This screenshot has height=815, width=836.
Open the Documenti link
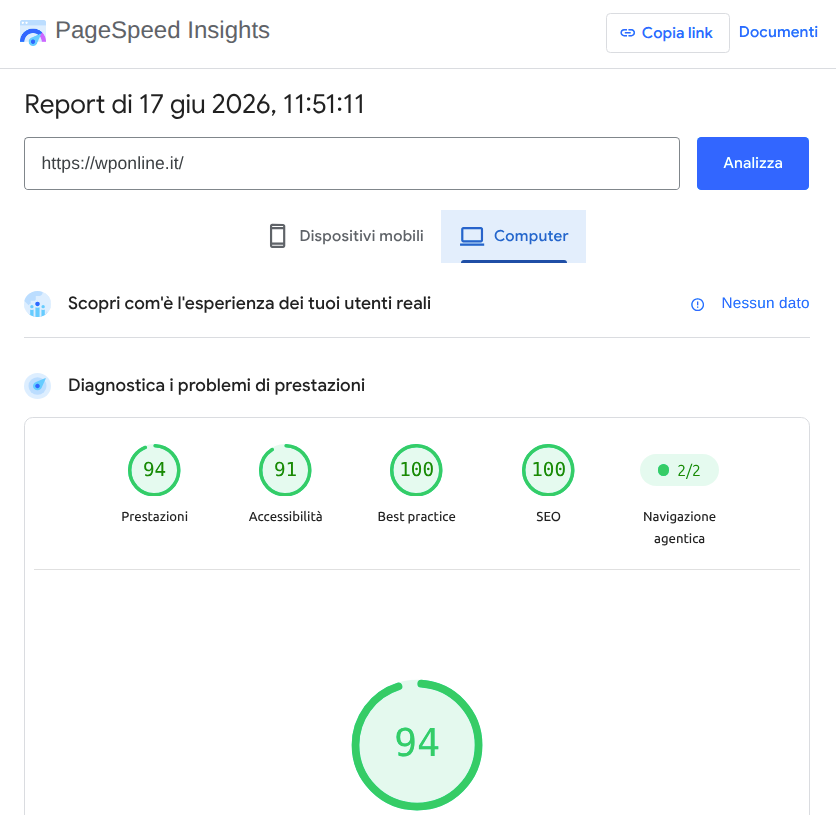tap(778, 32)
